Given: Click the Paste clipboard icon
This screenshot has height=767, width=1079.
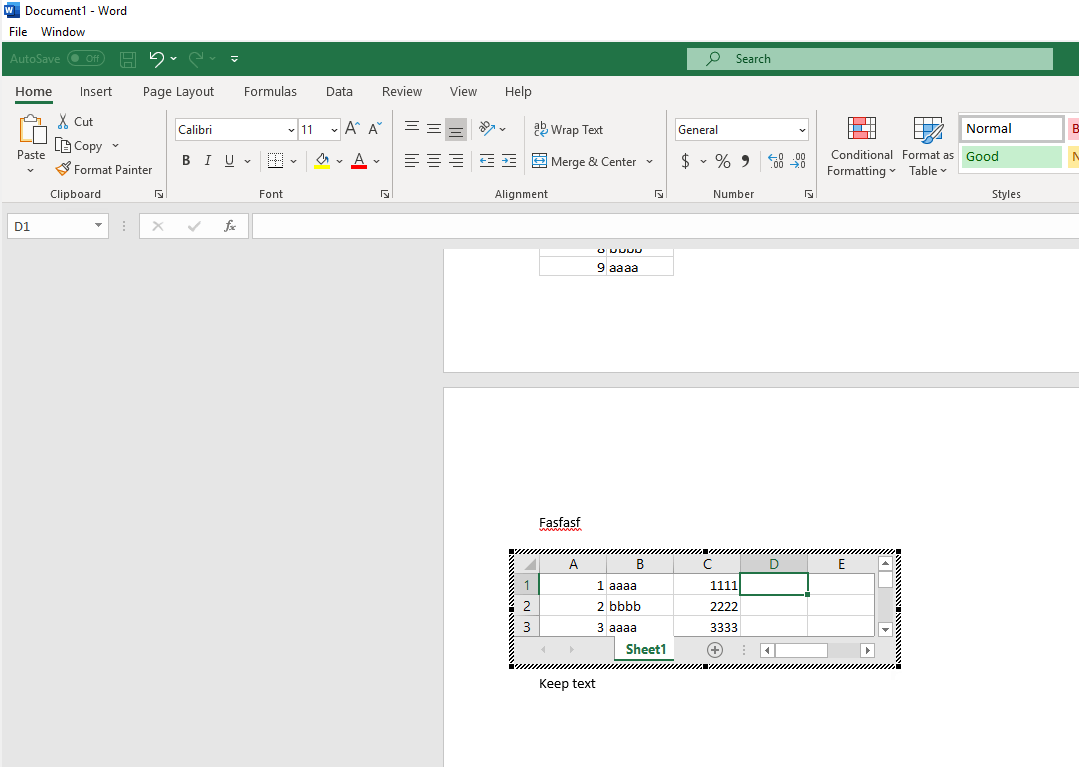Looking at the screenshot, I should [x=32, y=129].
